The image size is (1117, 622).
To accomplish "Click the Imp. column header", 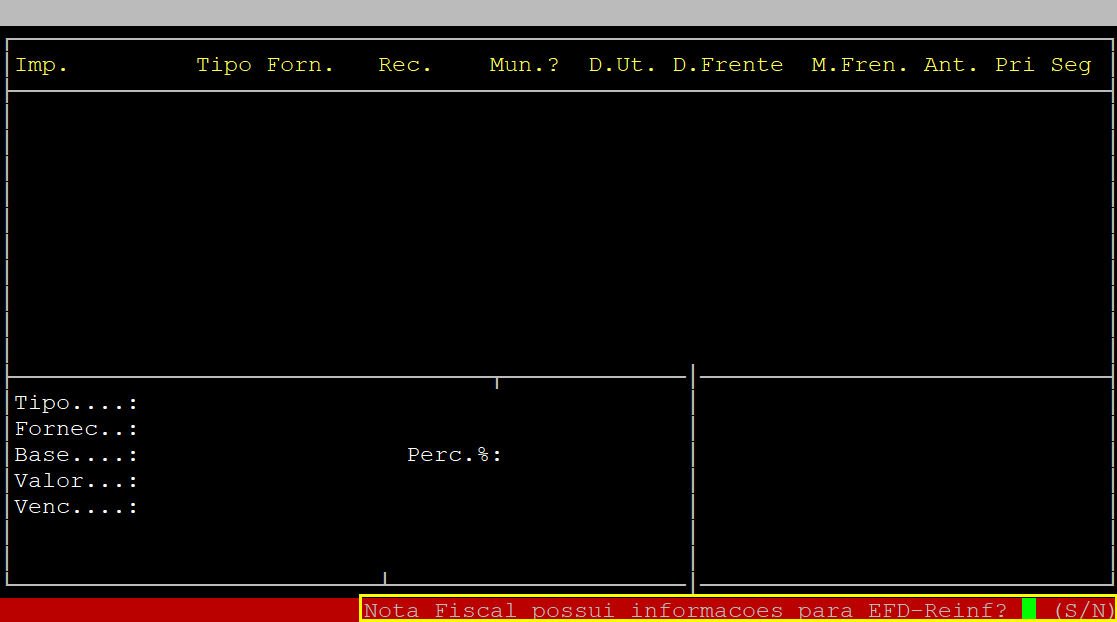I will coord(42,65).
